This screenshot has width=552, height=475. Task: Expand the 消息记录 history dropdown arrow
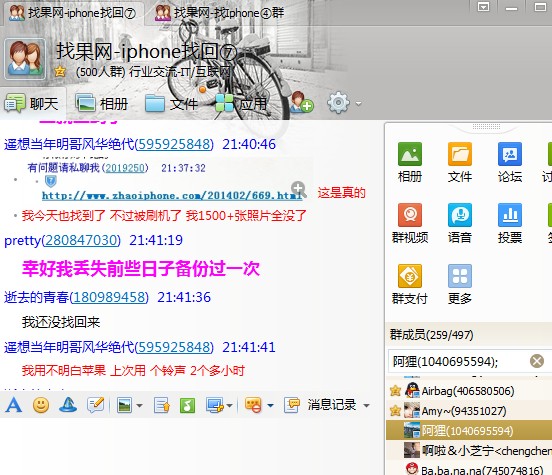tap(366, 406)
